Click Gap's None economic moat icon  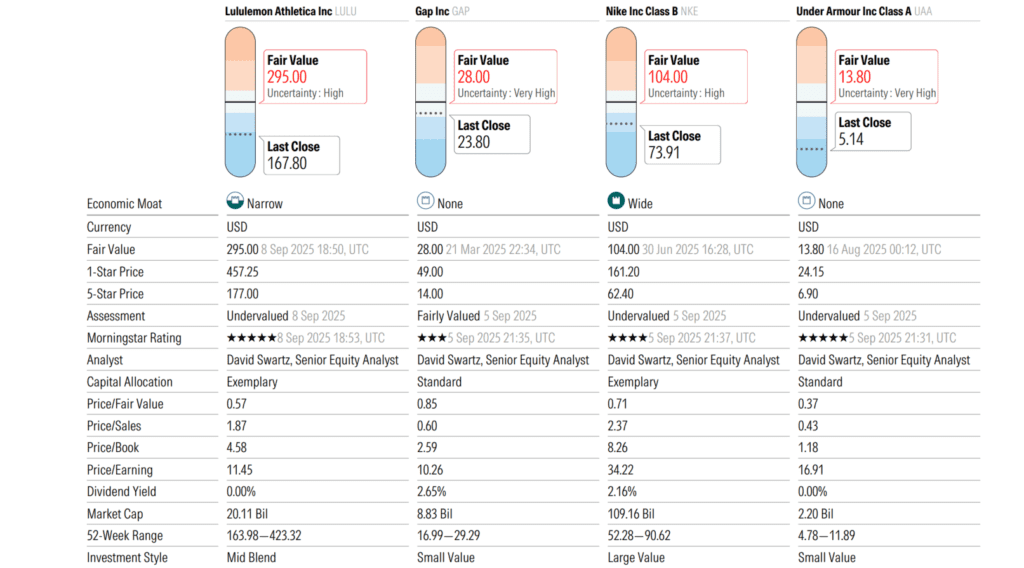pyautogui.click(x=424, y=202)
